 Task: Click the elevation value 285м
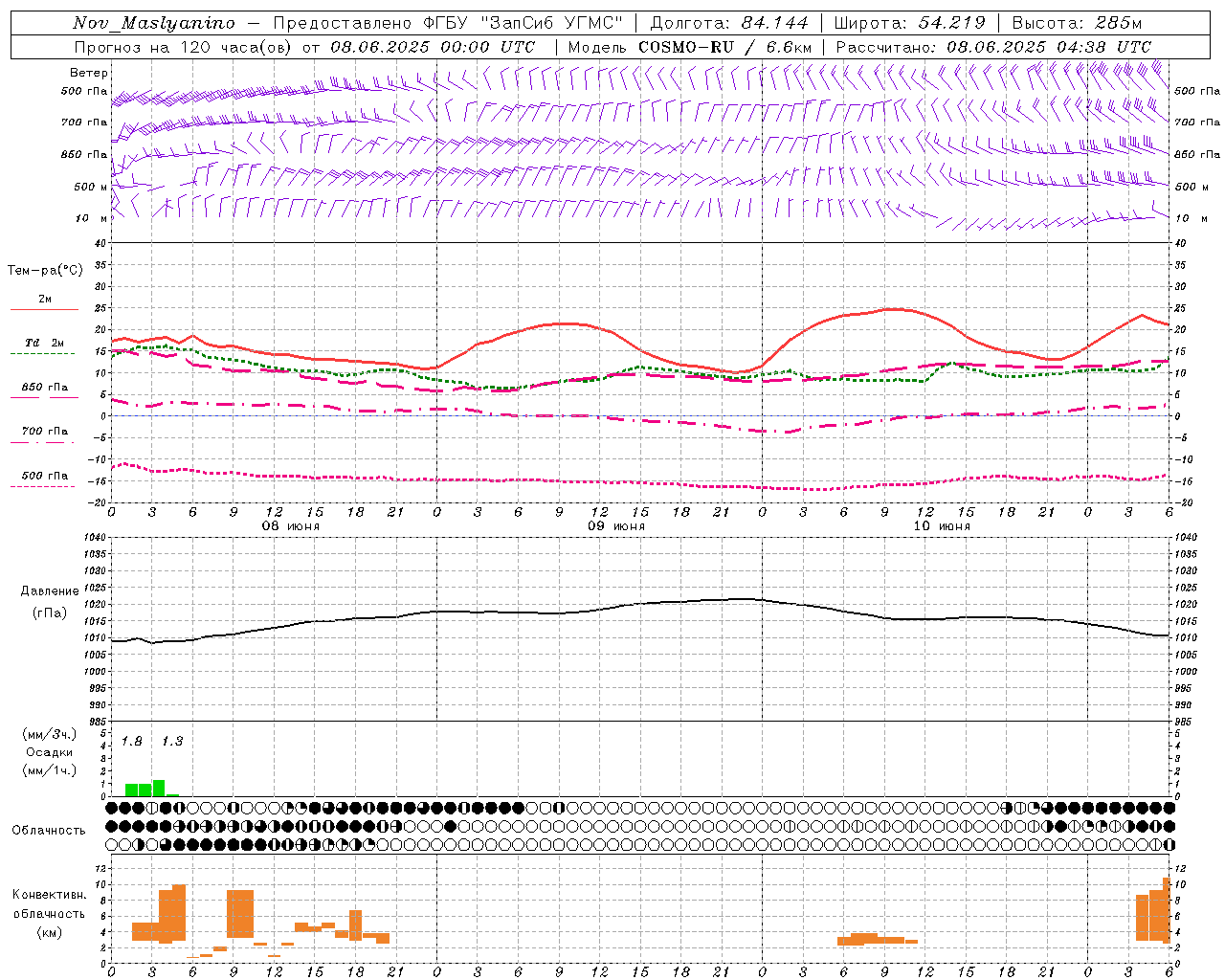click(1119, 23)
